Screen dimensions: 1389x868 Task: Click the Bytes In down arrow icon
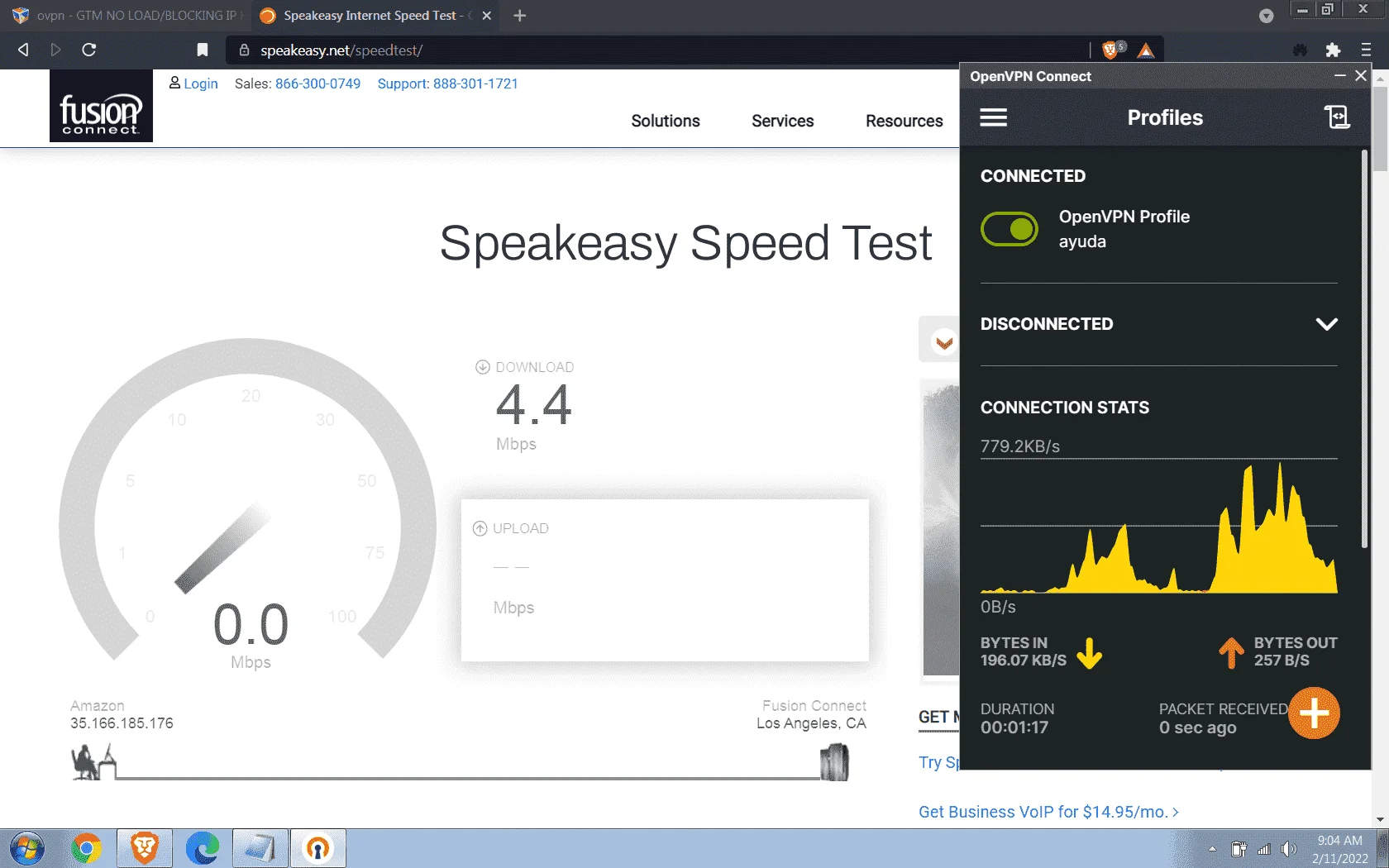tap(1090, 653)
